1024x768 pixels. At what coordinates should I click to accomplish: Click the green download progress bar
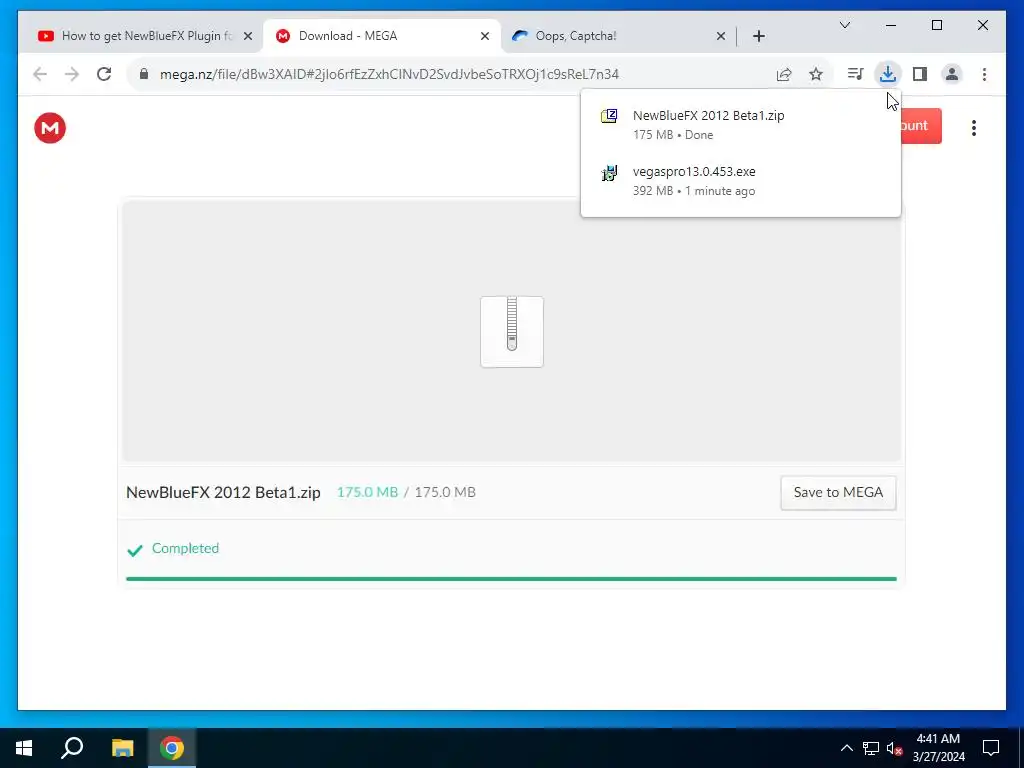point(511,579)
